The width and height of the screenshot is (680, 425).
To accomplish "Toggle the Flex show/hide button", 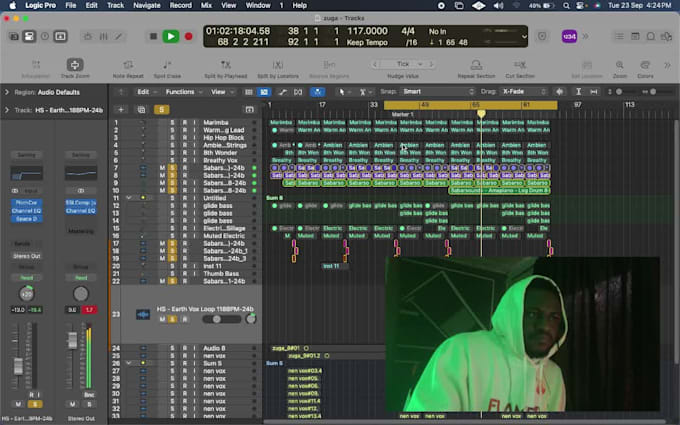I will click(298, 92).
